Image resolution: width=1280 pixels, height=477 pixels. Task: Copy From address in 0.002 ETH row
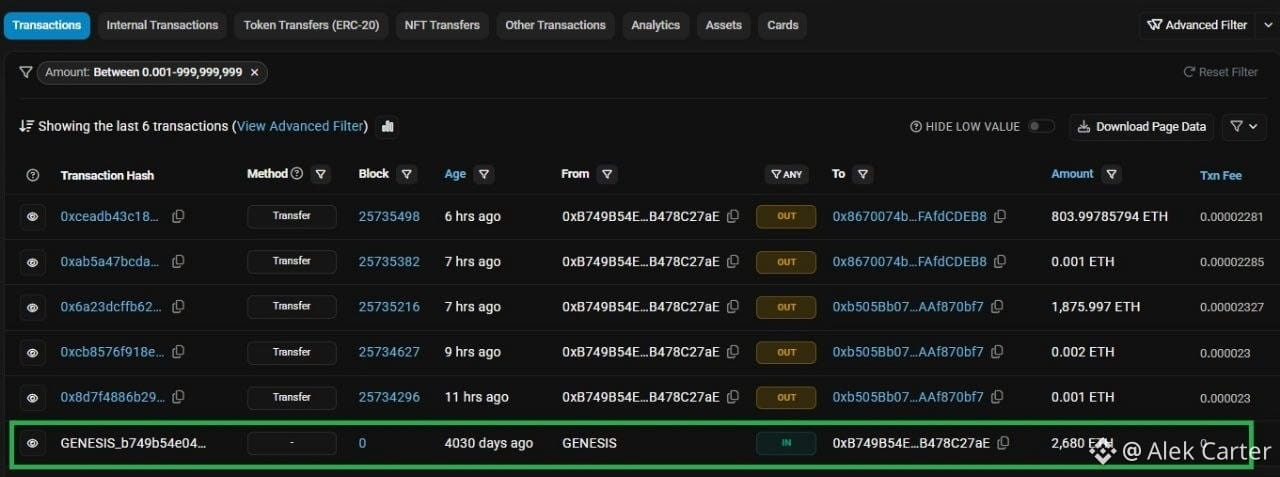click(x=733, y=351)
